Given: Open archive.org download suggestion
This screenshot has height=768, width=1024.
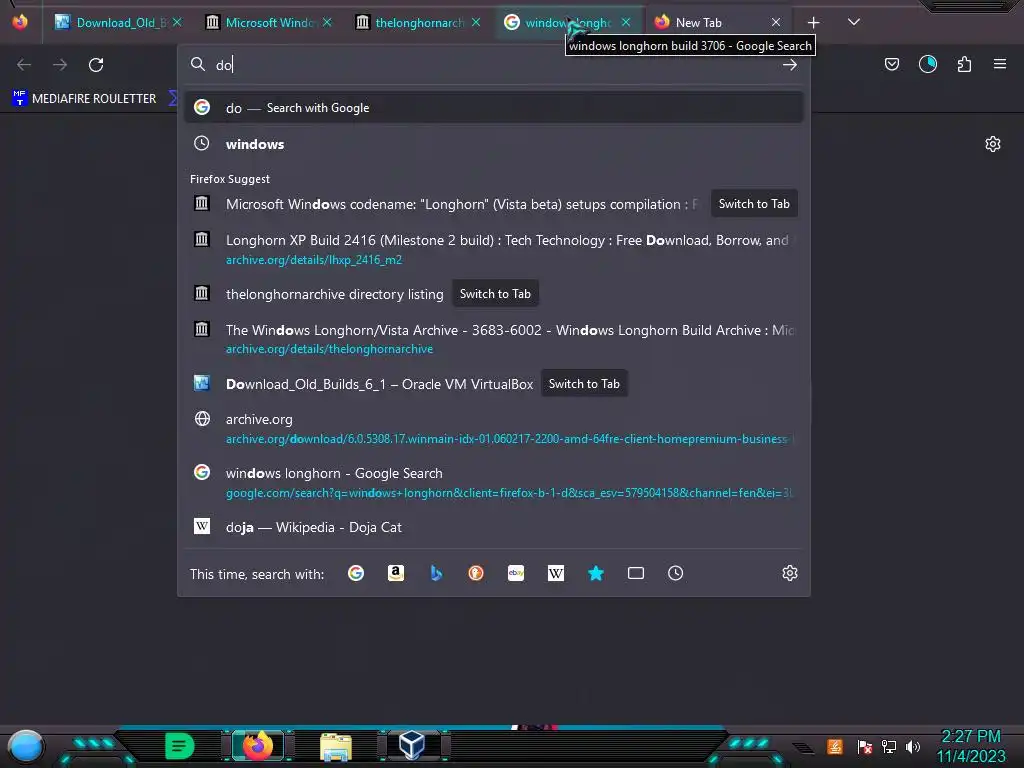Looking at the screenshot, I should [494, 428].
